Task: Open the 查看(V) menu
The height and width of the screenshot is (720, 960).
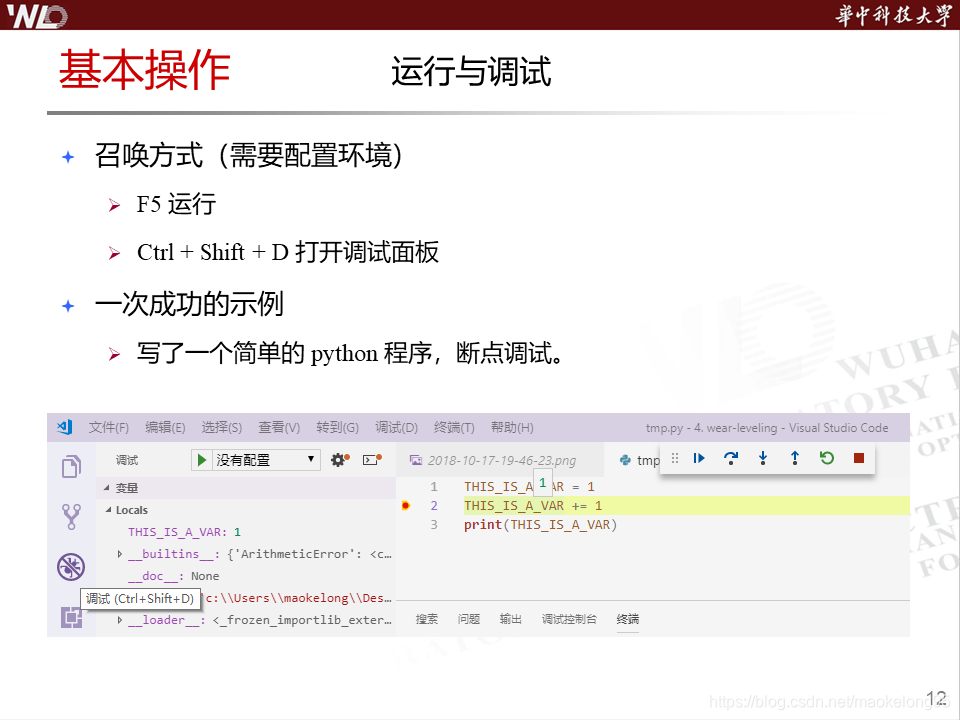Action: tap(279, 427)
